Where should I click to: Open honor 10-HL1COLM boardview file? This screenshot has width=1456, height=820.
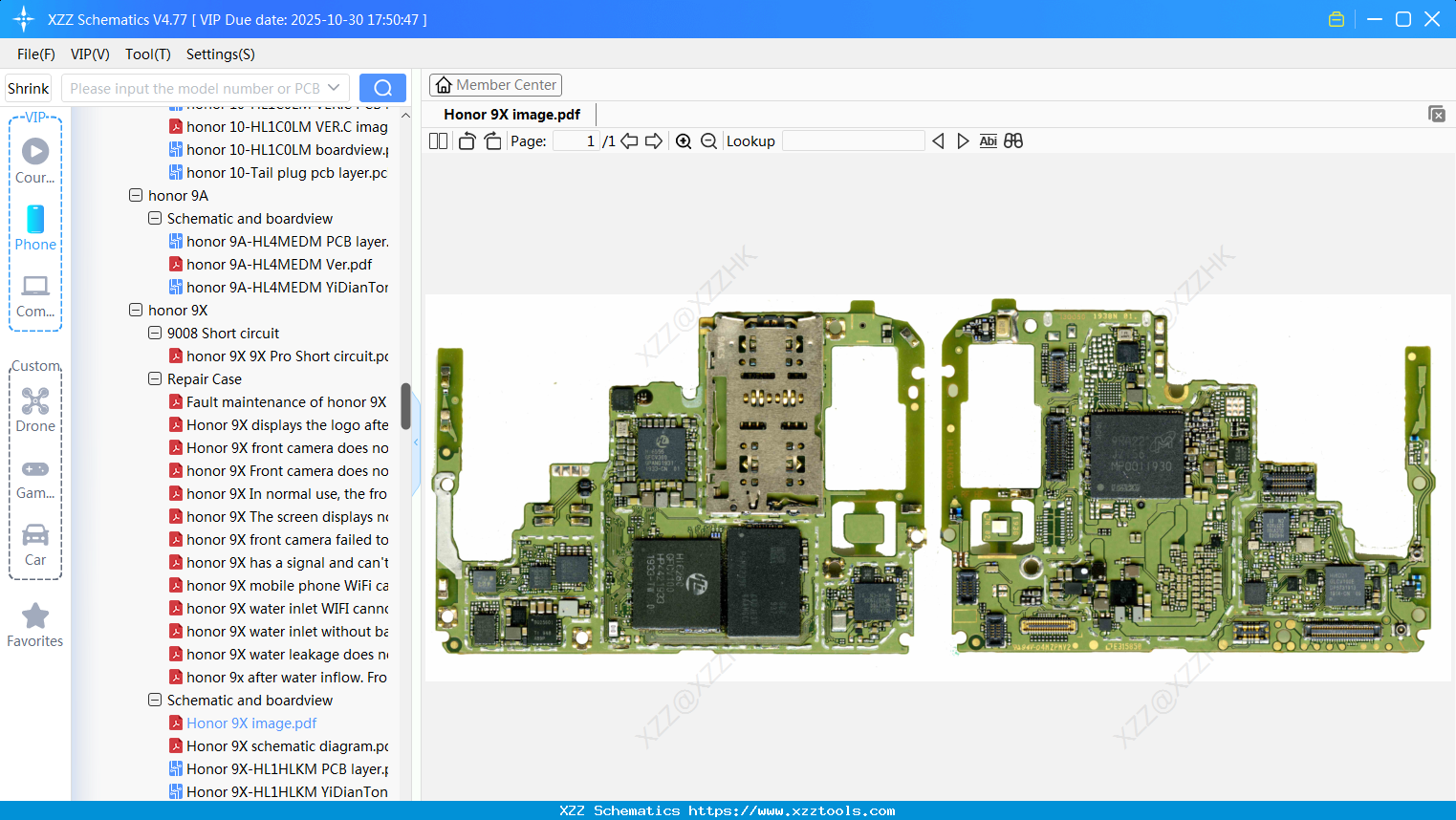click(278, 150)
